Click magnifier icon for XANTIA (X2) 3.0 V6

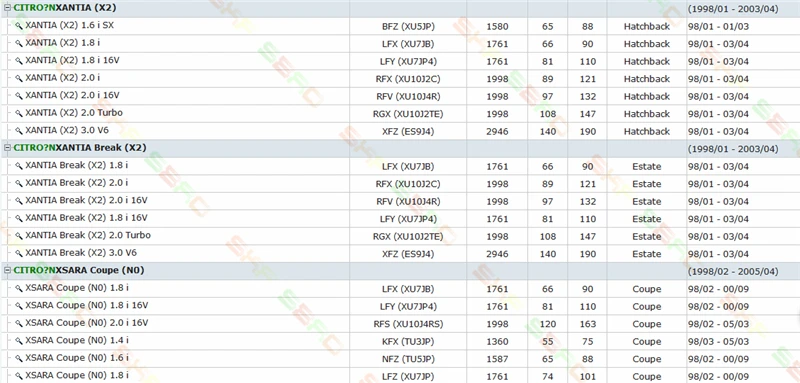click(19, 131)
